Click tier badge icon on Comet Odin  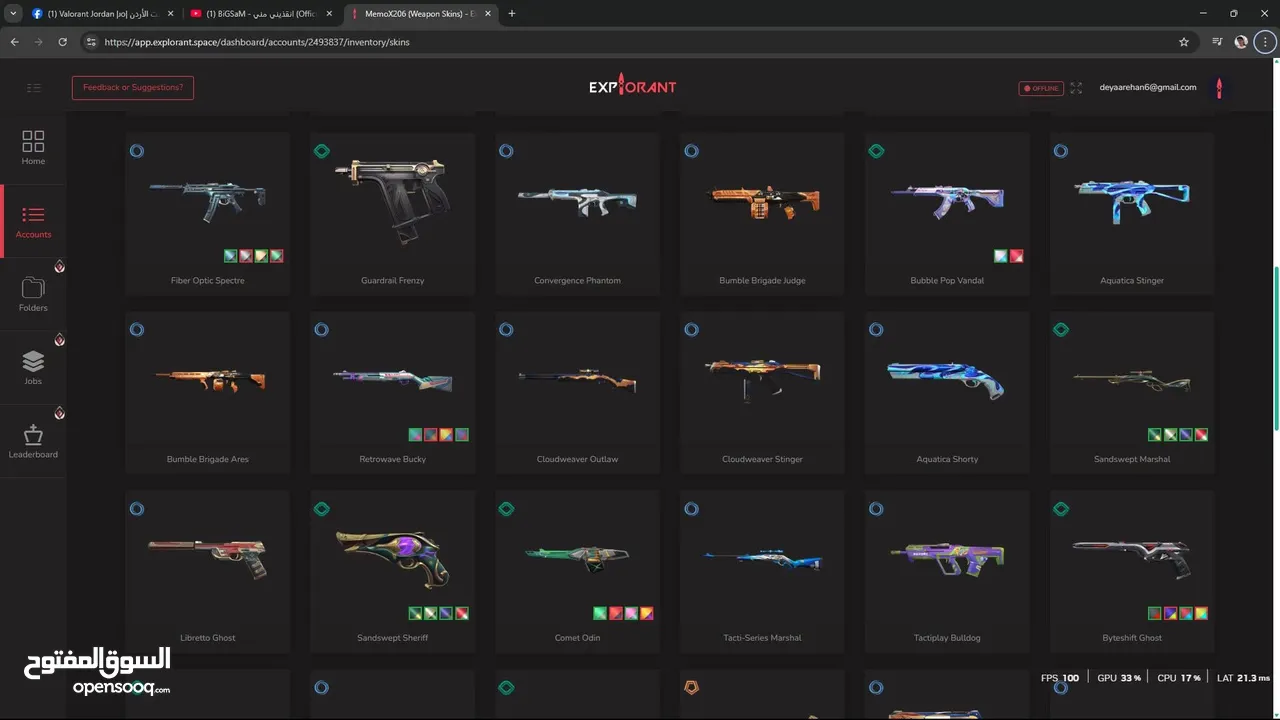tap(506, 509)
